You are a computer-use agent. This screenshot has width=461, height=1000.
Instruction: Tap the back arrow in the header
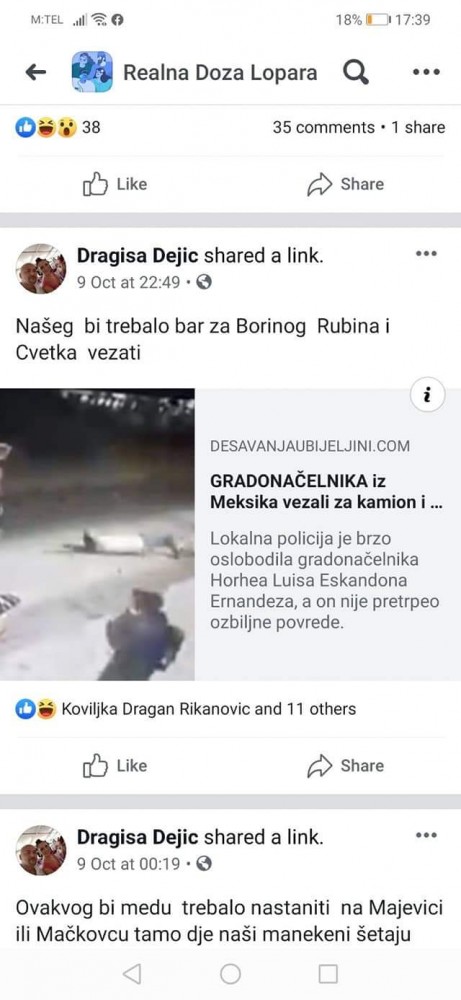[x=36, y=72]
